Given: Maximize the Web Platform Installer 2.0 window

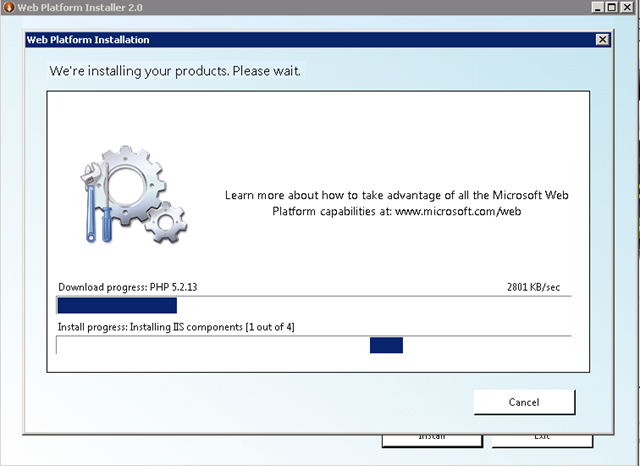Looking at the screenshot, I should [x=612, y=7].
